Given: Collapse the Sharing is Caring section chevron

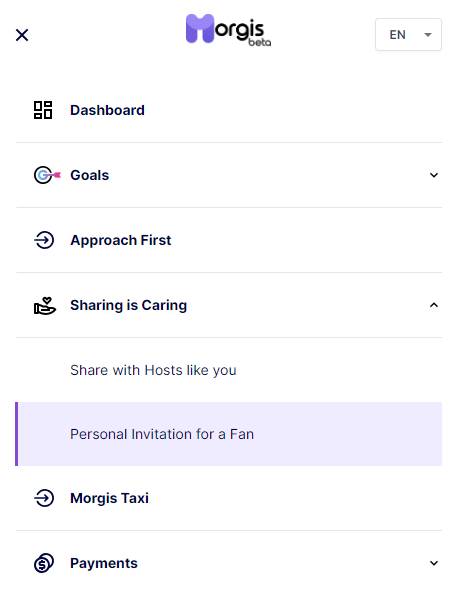Looking at the screenshot, I should click(x=434, y=305).
